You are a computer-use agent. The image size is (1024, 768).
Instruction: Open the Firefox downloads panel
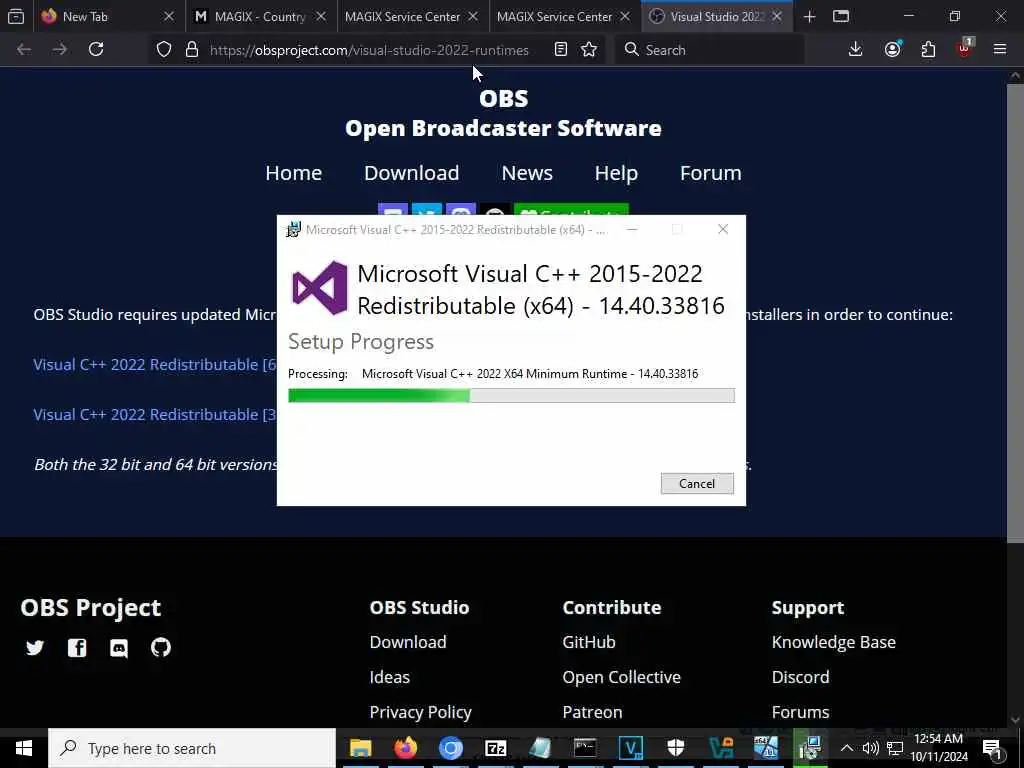click(x=856, y=50)
